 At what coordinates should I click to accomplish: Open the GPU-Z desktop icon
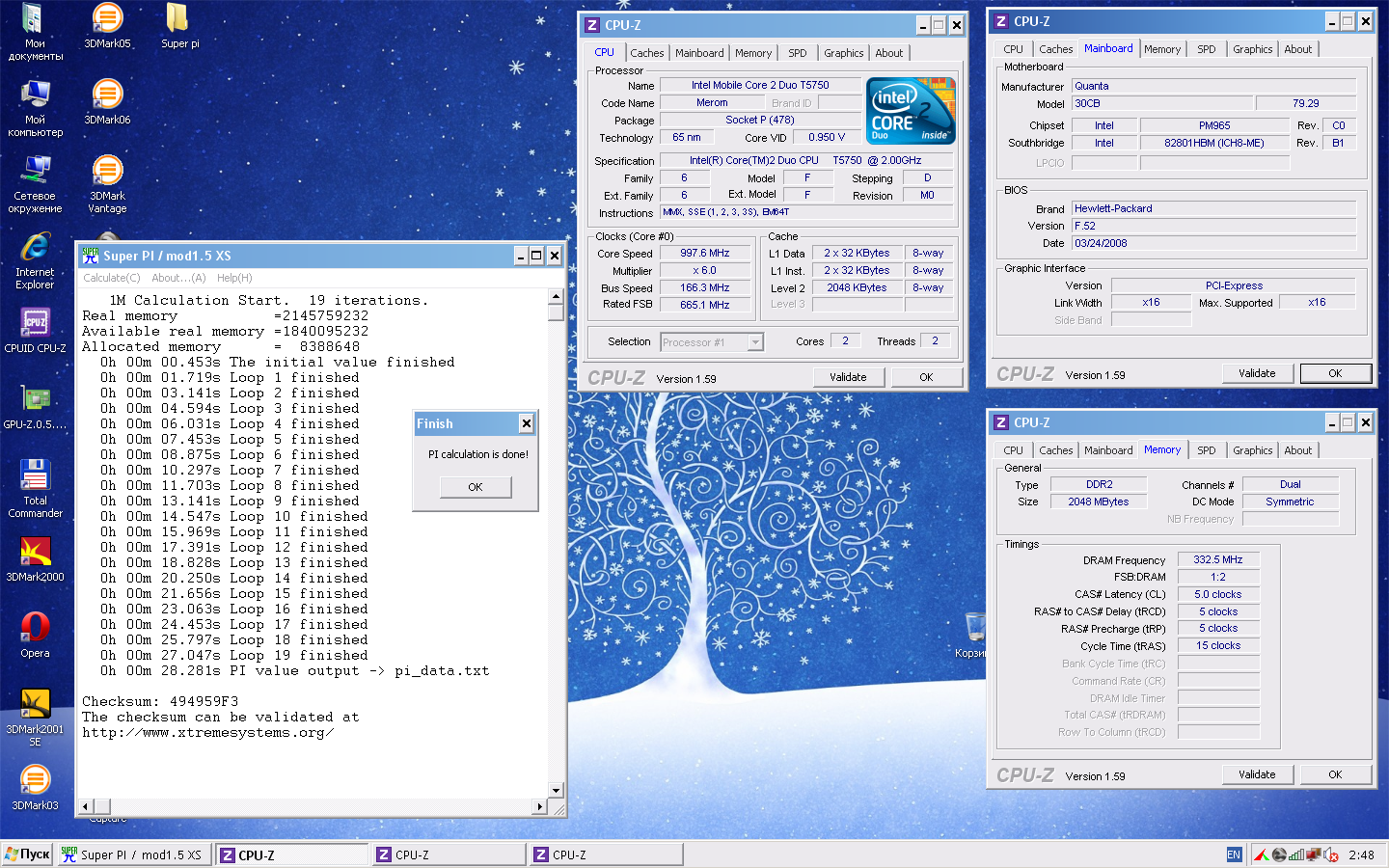click(35, 407)
